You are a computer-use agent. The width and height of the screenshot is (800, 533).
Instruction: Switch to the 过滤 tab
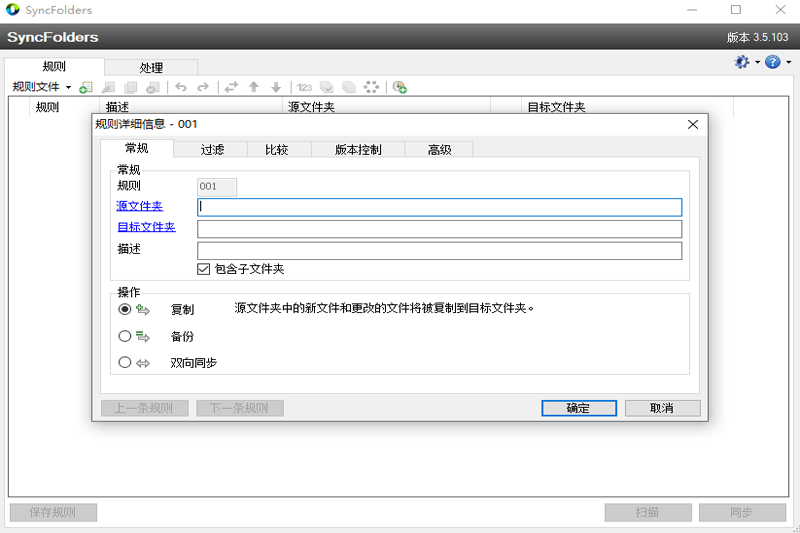pyautogui.click(x=211, y=149)
